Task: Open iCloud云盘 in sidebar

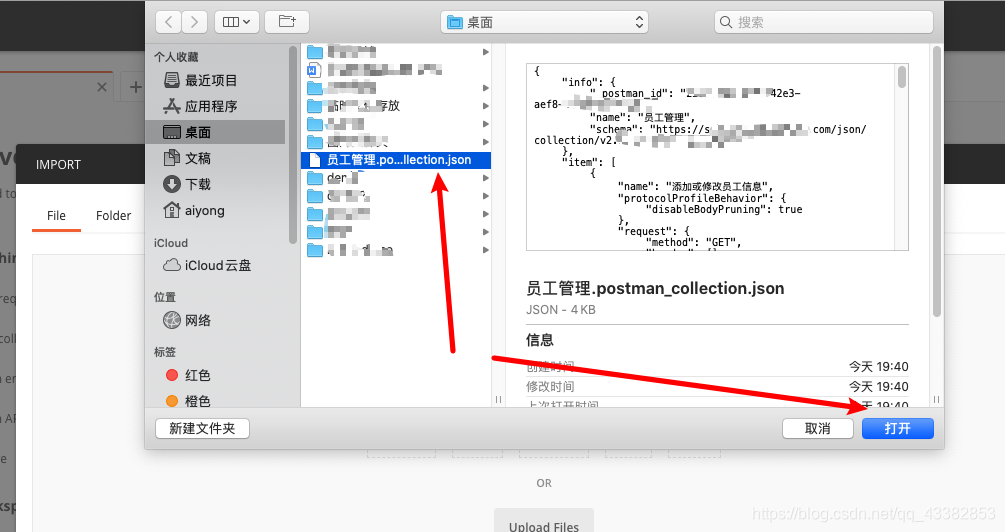Action: (217, 265)
